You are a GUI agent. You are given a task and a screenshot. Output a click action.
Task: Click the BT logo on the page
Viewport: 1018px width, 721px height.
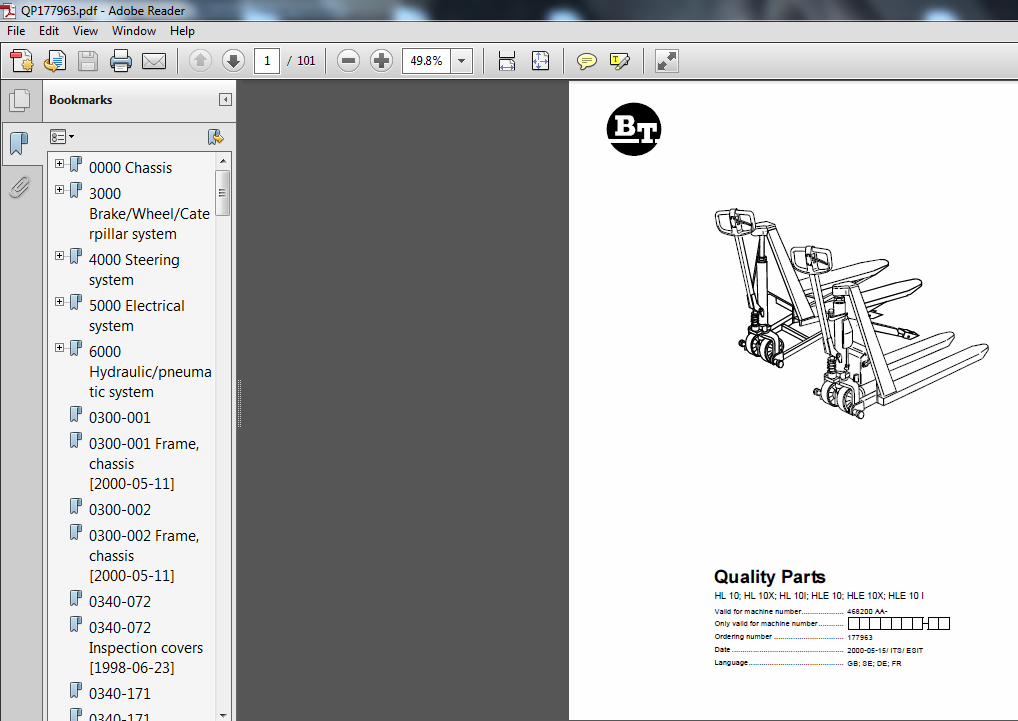(x=634, y=129)
